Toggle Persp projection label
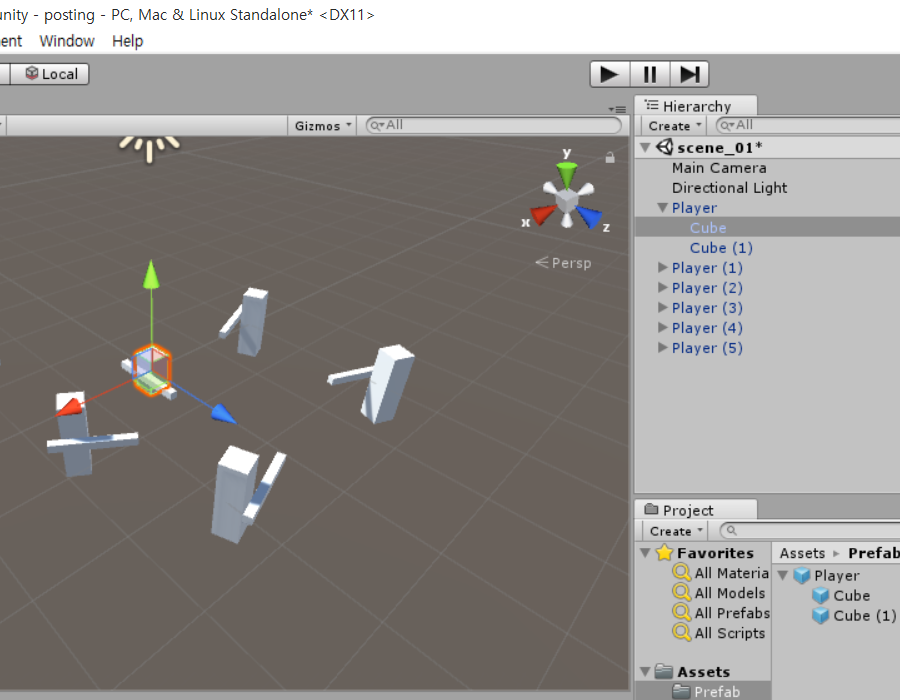Viewport: 900px width, 700px height. coord(563,263)
